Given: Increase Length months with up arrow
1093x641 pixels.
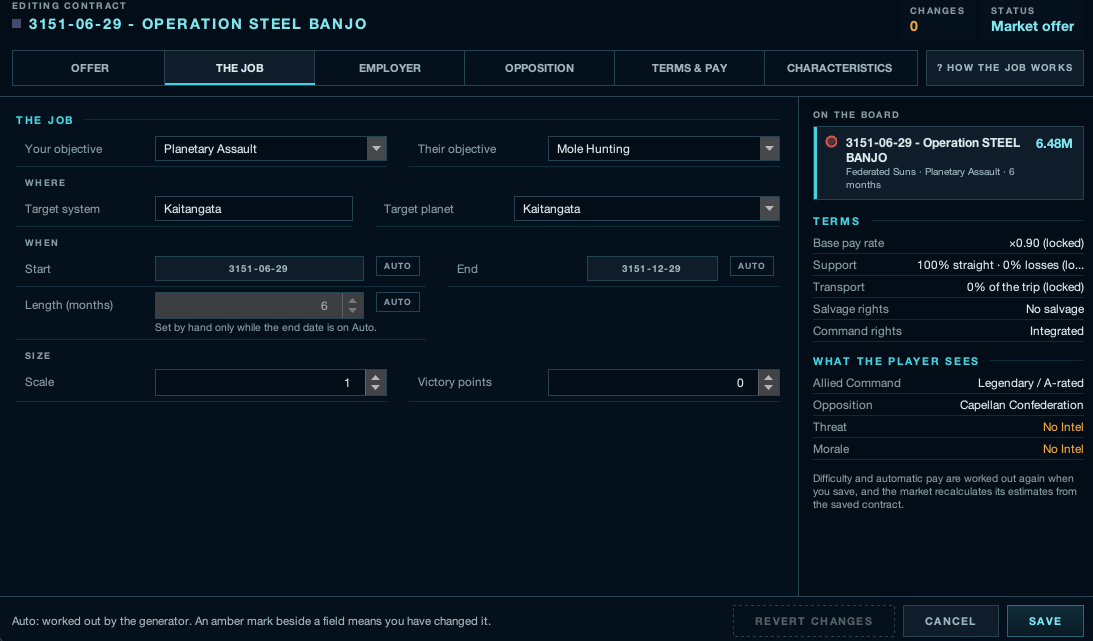Looking at the screenshot, I should pos(353,300).
